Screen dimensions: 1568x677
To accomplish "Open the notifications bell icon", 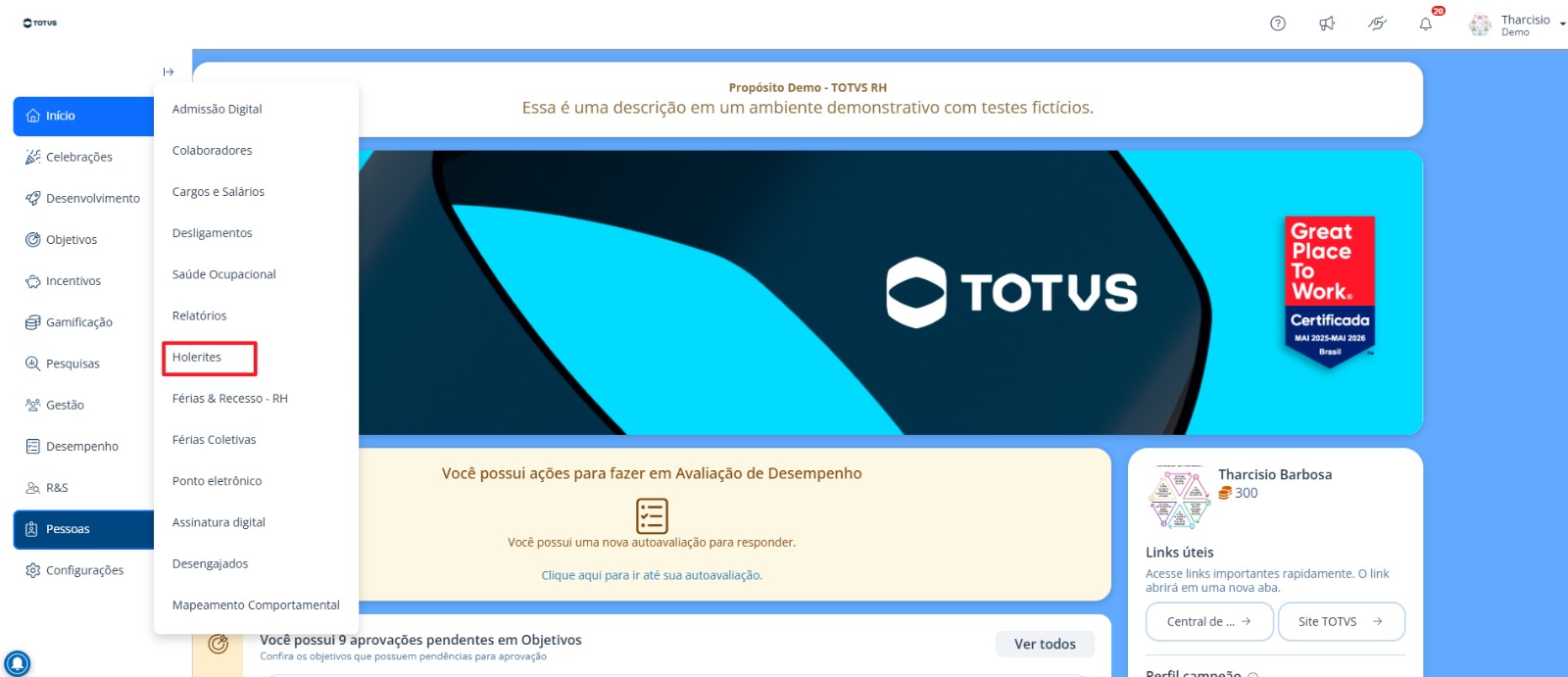I will tap(1426, 24).
